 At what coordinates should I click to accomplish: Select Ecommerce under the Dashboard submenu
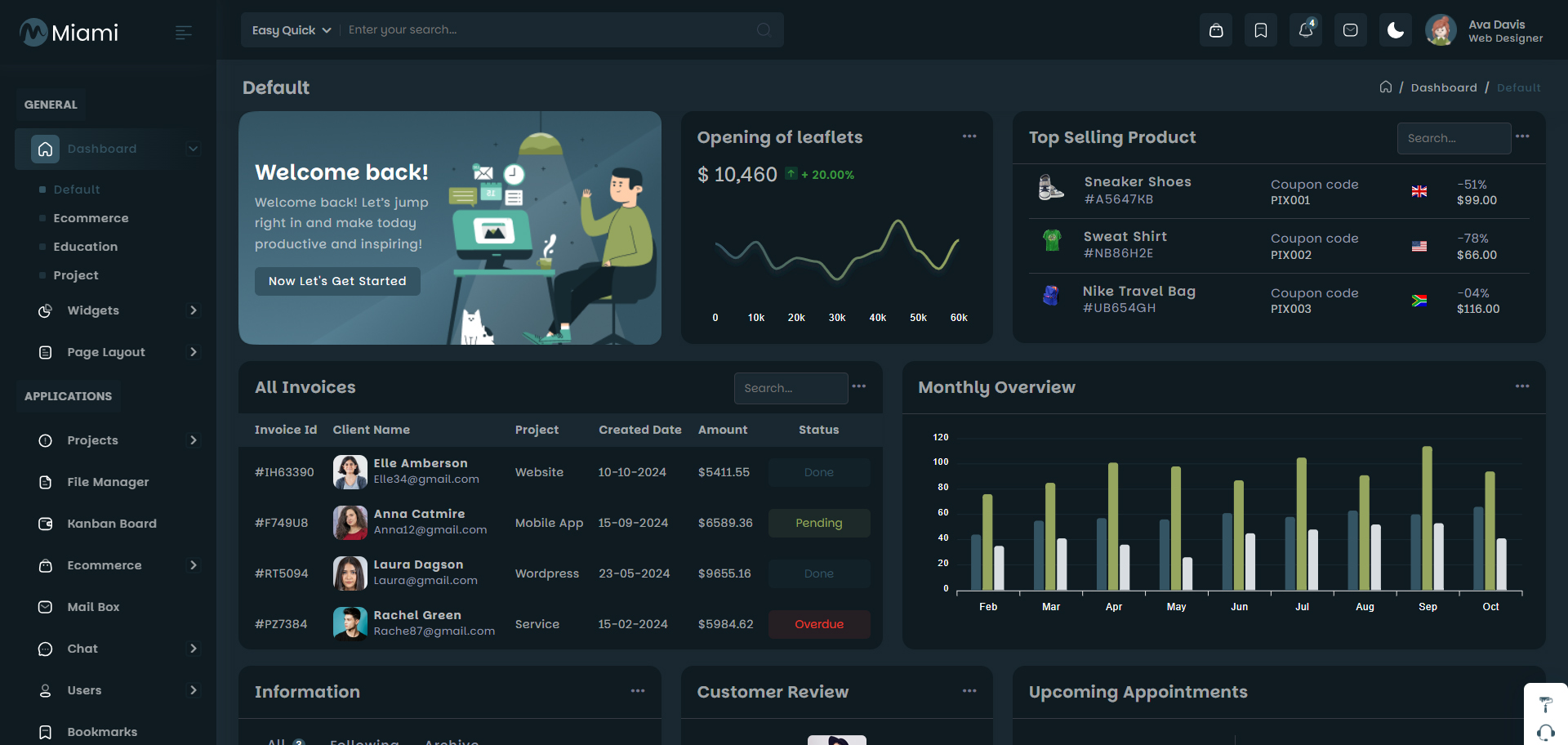[x=91, y=218]
